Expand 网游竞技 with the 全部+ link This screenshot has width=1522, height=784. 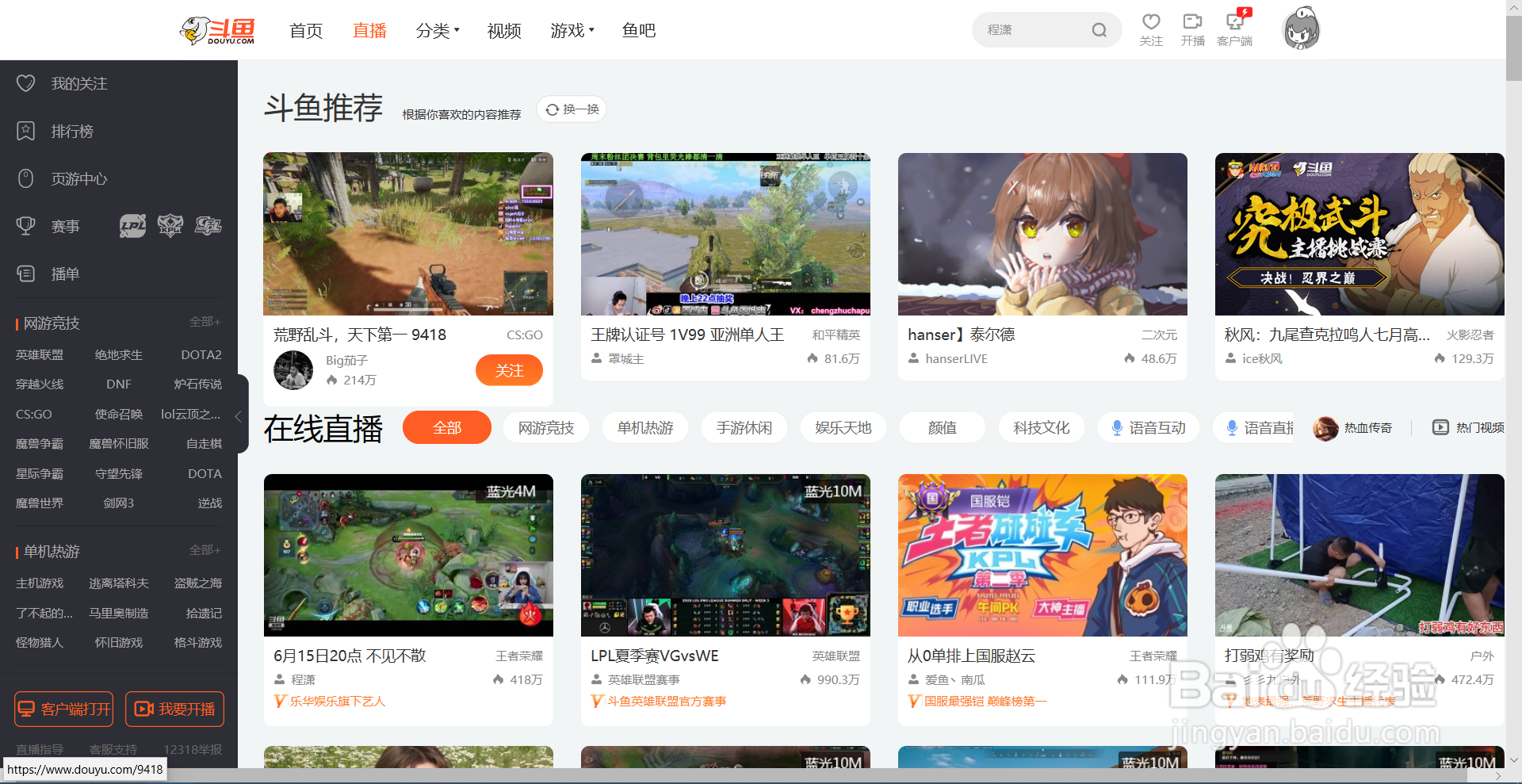205,322
